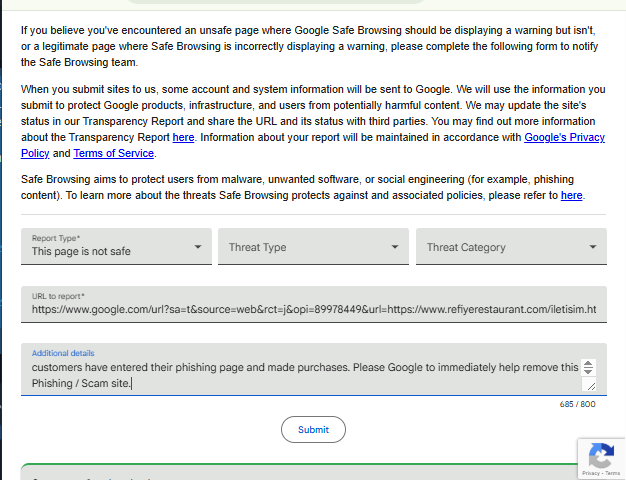Open the Terms of Service link
The height and width of the screenshot is (480, 626).
coord(114,154)
